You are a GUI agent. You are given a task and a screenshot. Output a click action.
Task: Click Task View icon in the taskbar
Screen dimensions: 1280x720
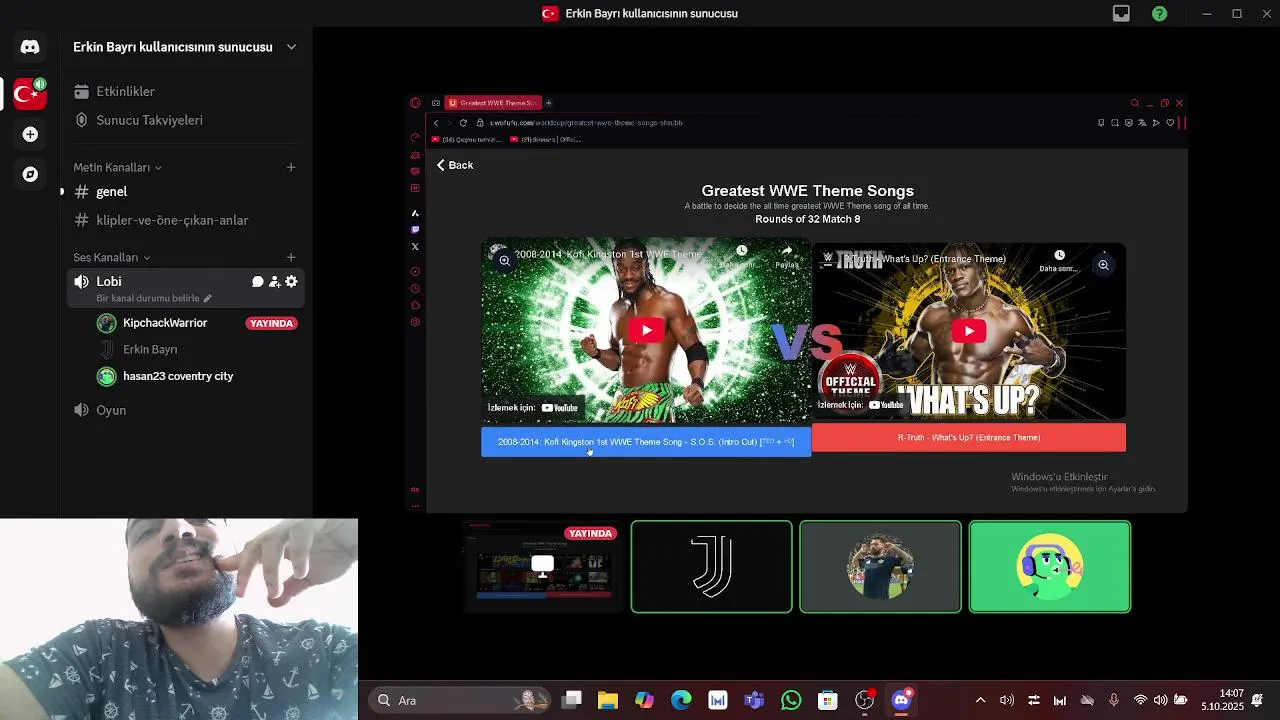[571, 700]
